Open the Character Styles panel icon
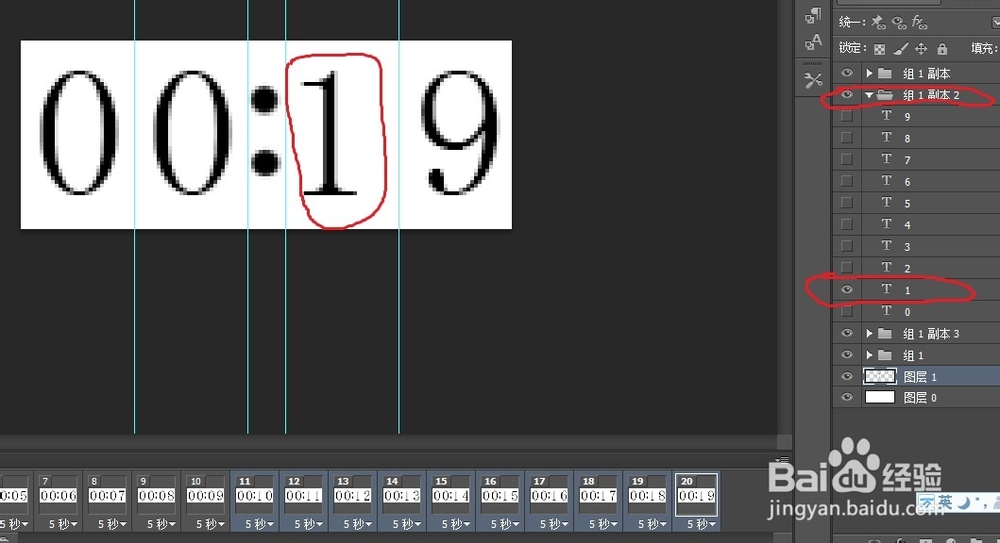The image size is (1000, 543). (x=813, y=43)
